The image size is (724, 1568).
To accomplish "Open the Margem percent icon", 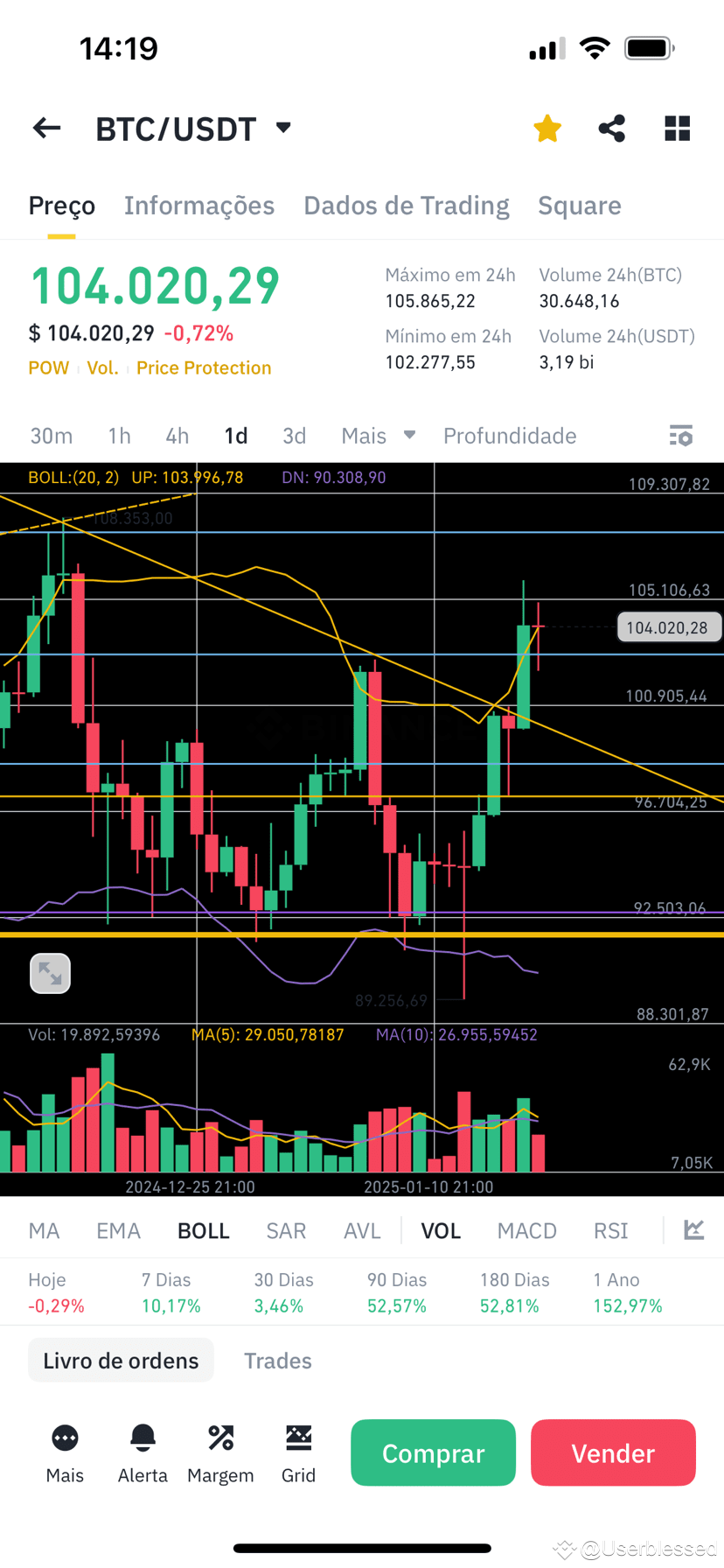I will (220, 1438).
